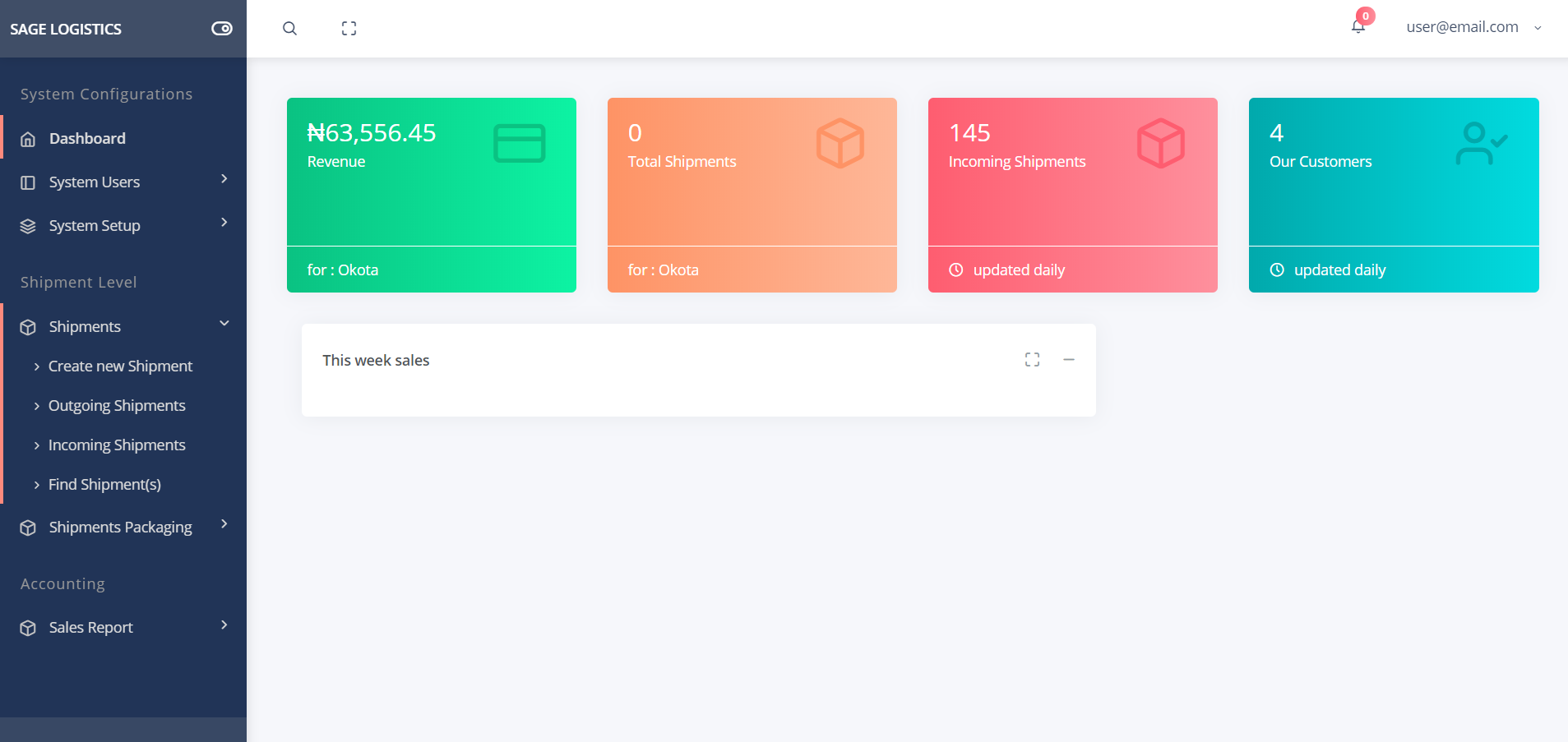Collapse the This week sales panel
This screenshot has width=1568, height=742.
[1068, 359]
